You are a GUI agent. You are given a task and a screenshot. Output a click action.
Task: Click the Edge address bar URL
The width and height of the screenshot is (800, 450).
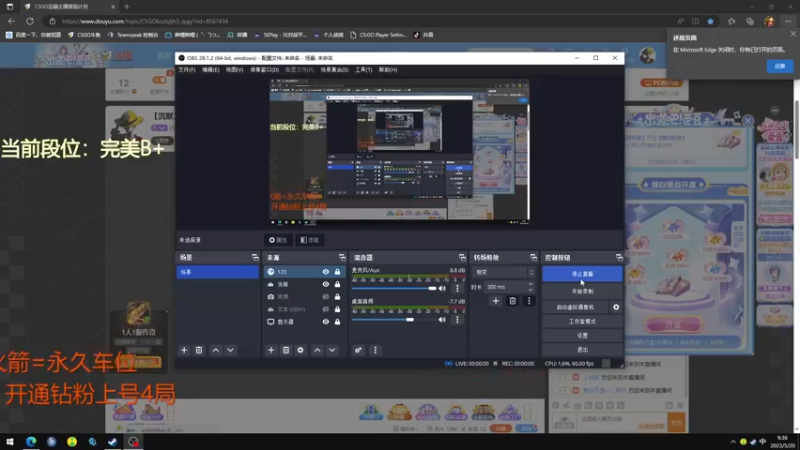[145, 21]
